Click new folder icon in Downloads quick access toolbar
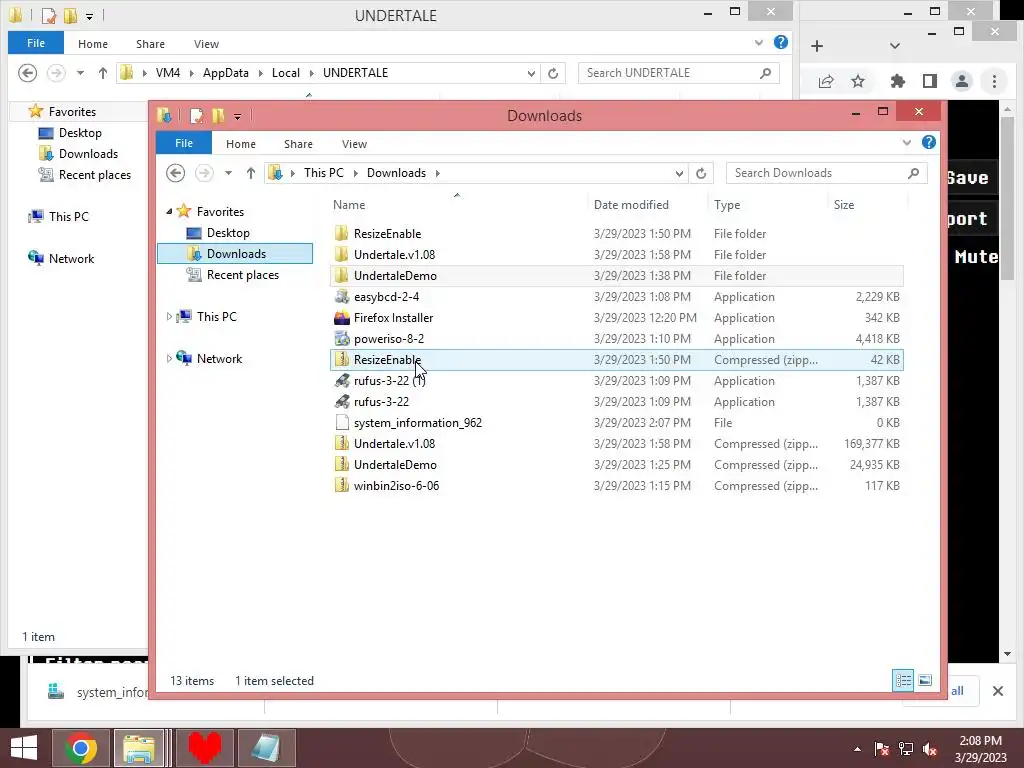 [x=218, y=116]
